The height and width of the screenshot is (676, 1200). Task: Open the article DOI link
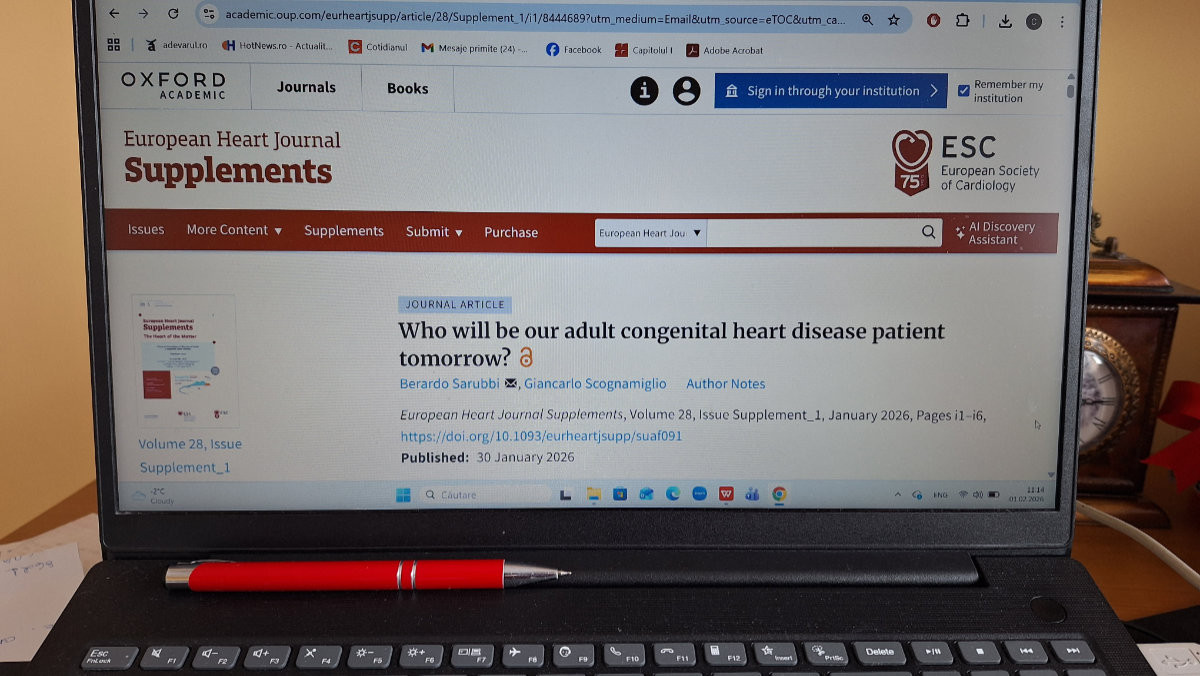coord(541,436)
